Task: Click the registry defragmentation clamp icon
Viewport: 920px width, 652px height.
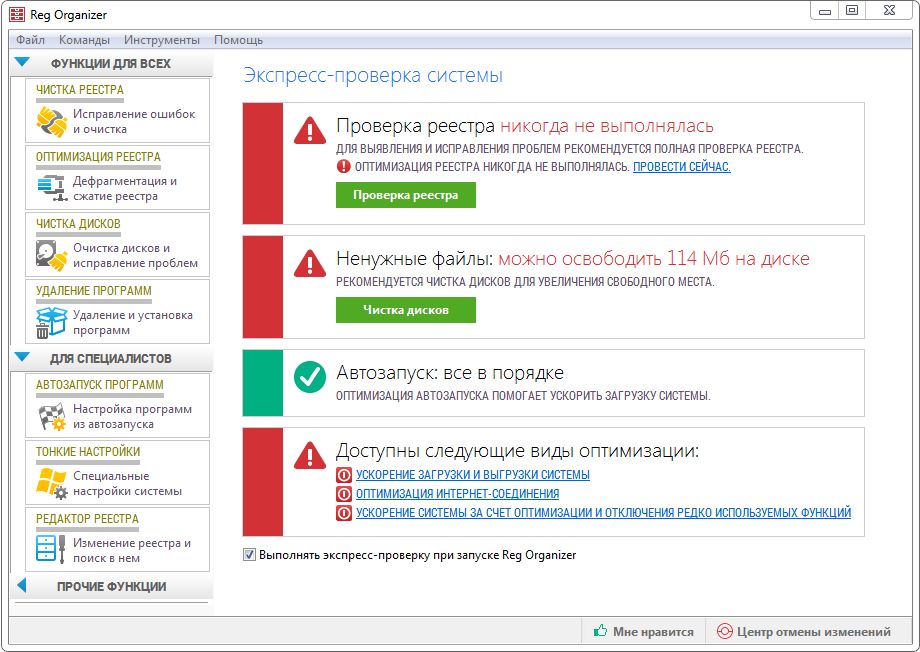Action: 51,188
